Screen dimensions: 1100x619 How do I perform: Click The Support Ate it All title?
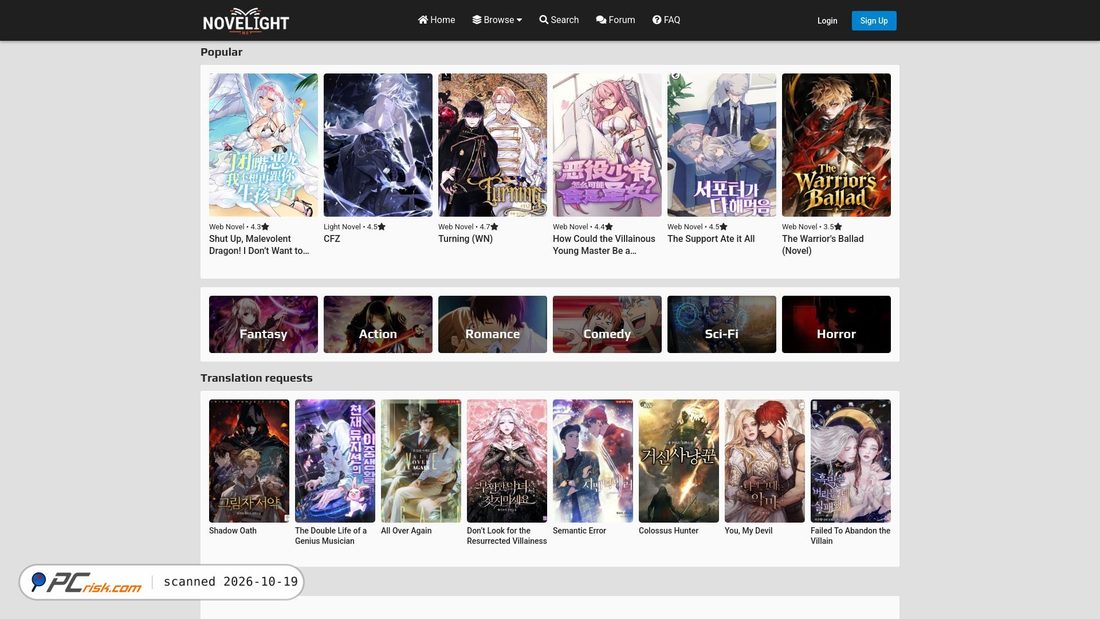tap(711, 239)
